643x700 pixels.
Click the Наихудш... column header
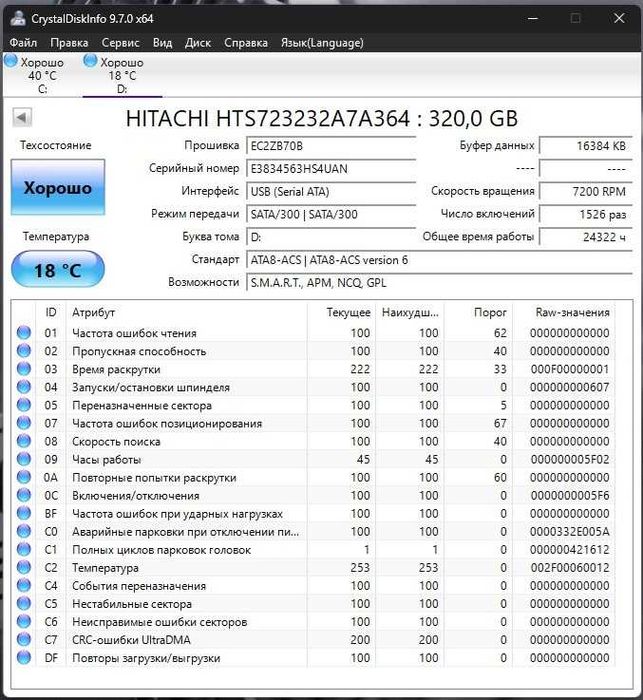tap(410, 312)
